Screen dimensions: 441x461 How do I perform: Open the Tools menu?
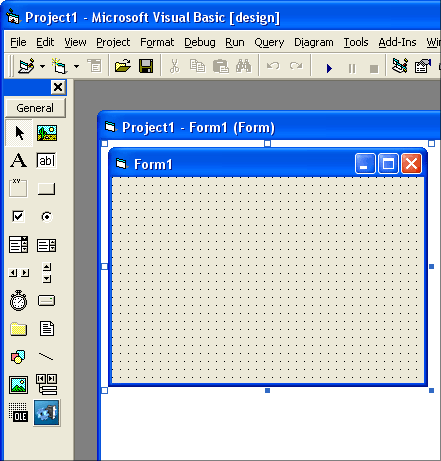click(x=356, y=42)
